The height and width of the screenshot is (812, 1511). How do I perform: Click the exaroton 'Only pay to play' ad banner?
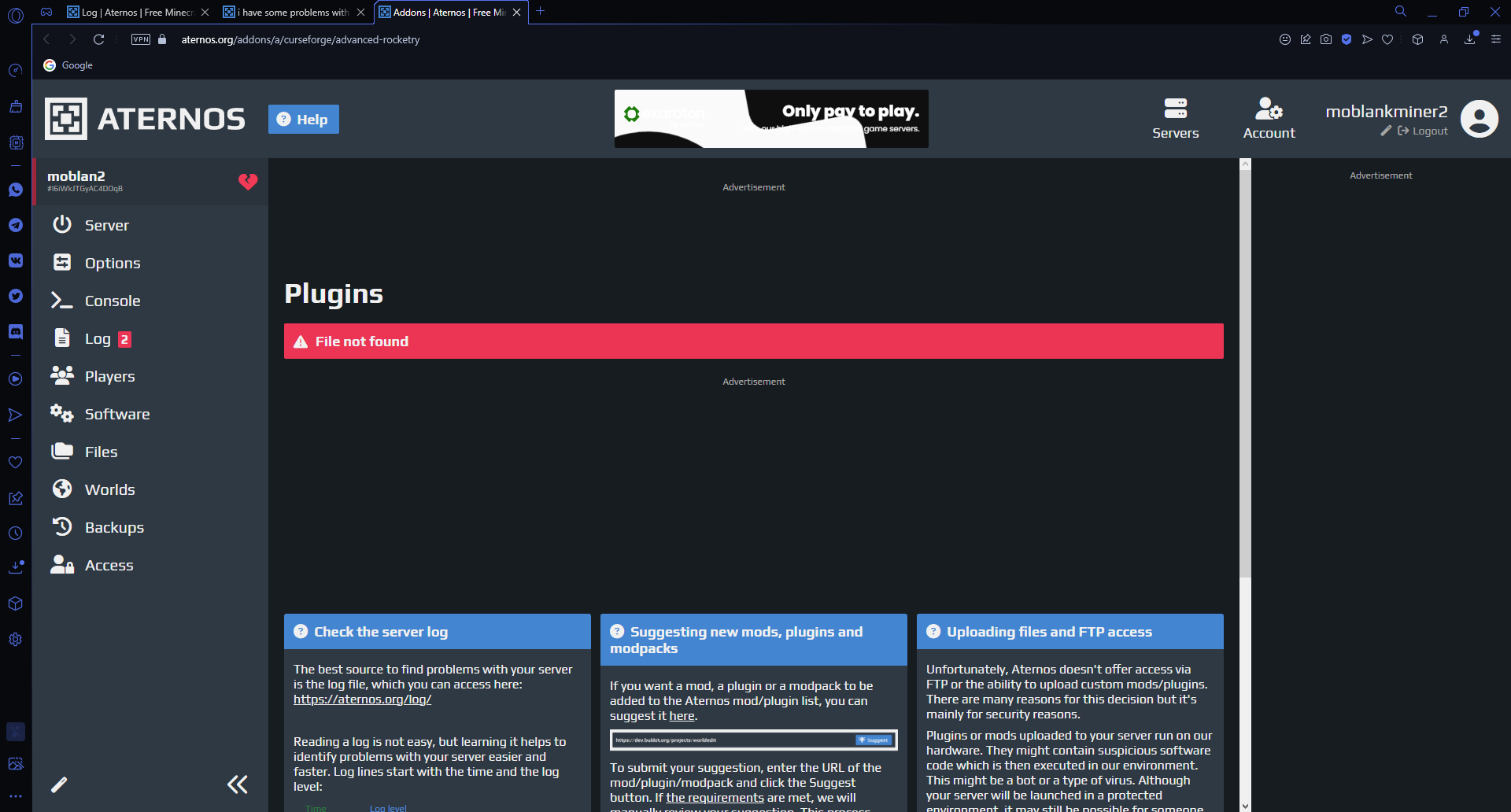click(771, 119)
